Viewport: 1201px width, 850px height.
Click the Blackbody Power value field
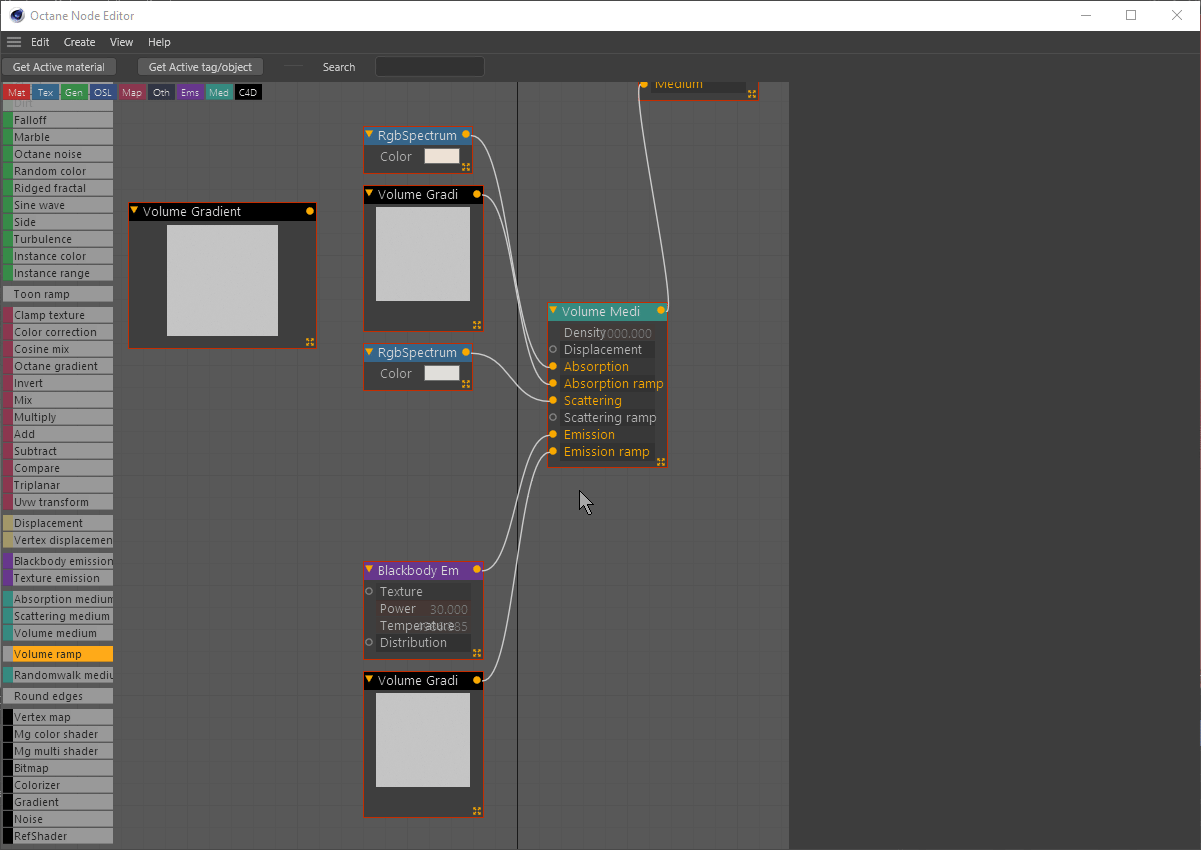click(x=448, y=609)
